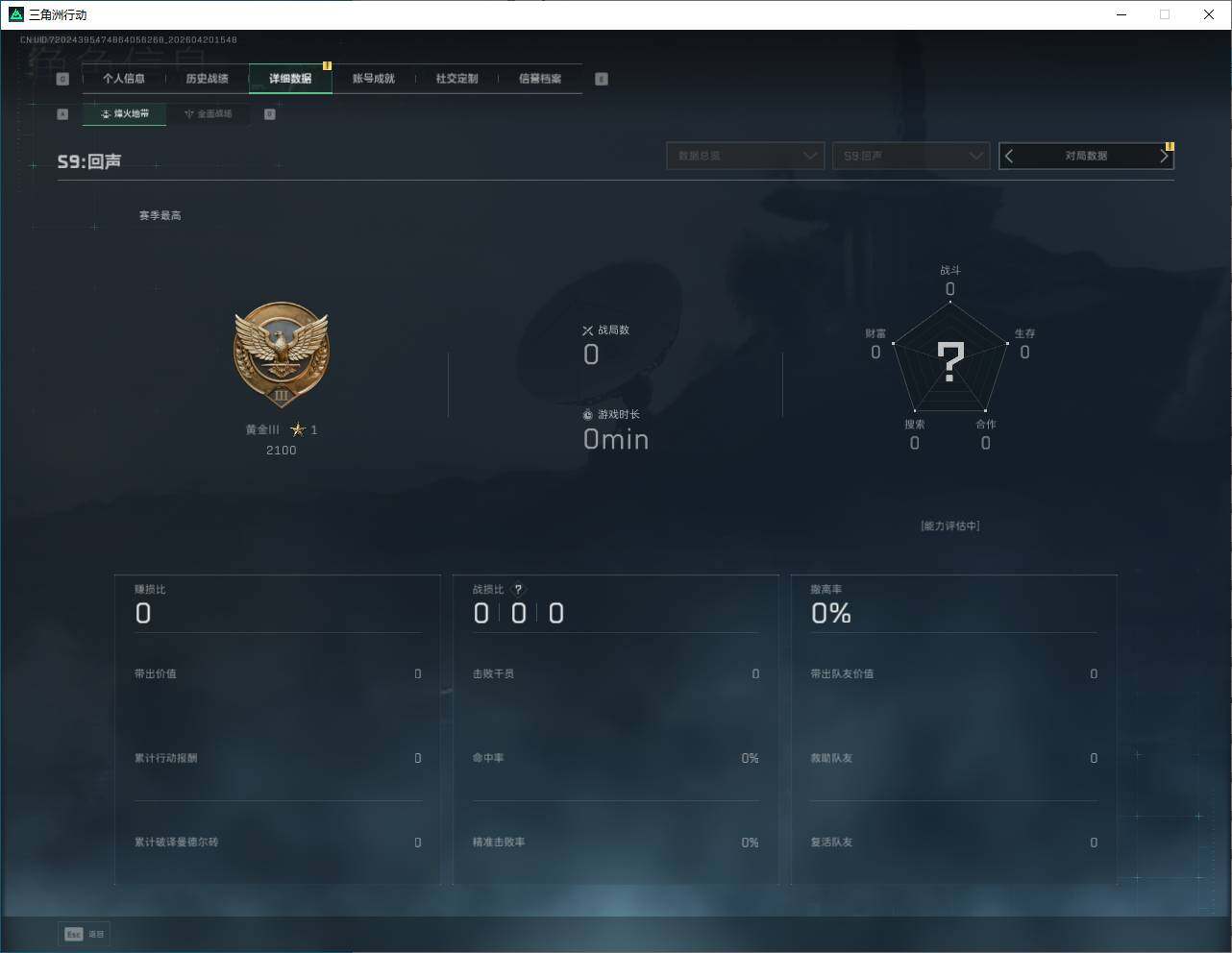Click the next-tab key hint right of 信誉档案
Viewport: 1232px width, 953px height.
(602, 79)
